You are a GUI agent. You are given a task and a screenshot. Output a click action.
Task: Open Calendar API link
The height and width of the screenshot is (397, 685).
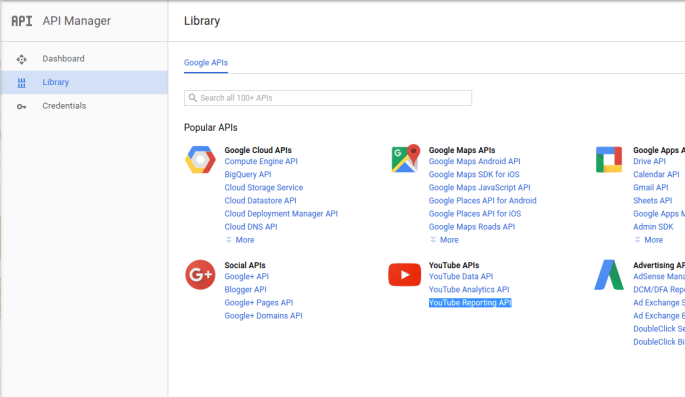(x=656, y=174)
